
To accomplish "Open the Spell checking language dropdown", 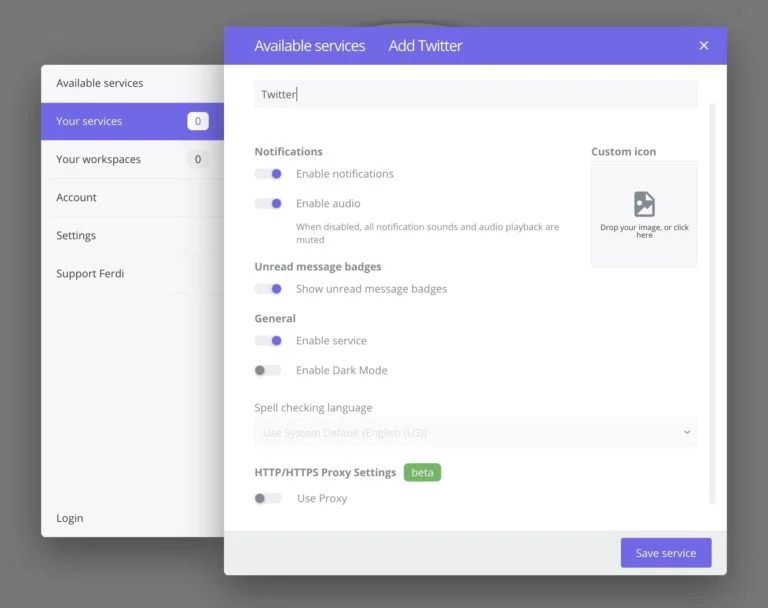I will click(x=476, y=433).
